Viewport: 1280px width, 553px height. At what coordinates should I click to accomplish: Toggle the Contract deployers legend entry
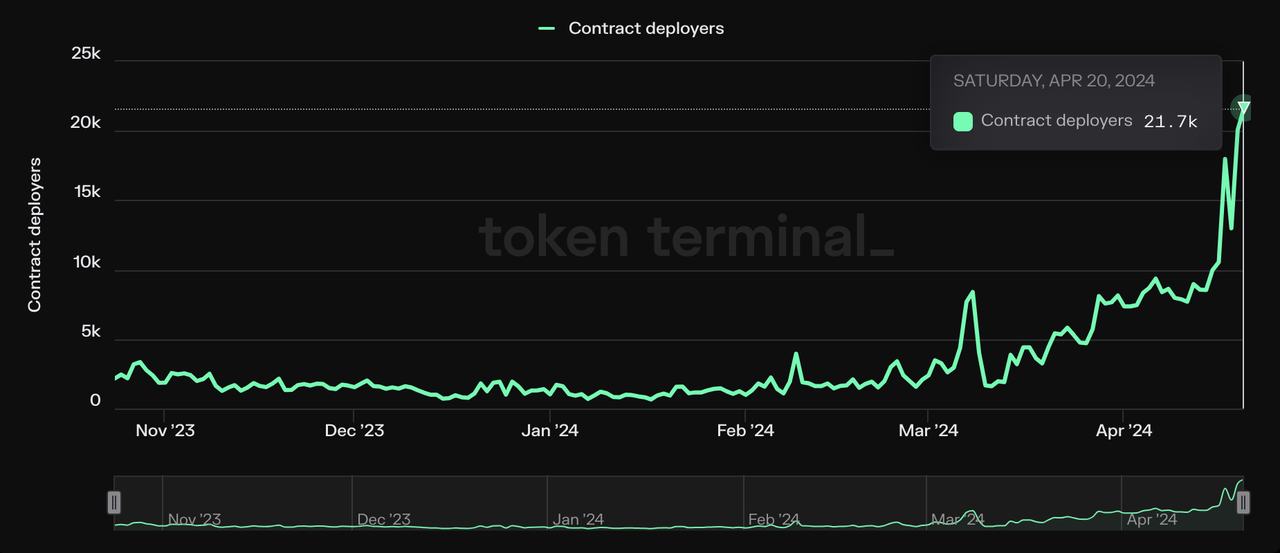click(645, 28)
